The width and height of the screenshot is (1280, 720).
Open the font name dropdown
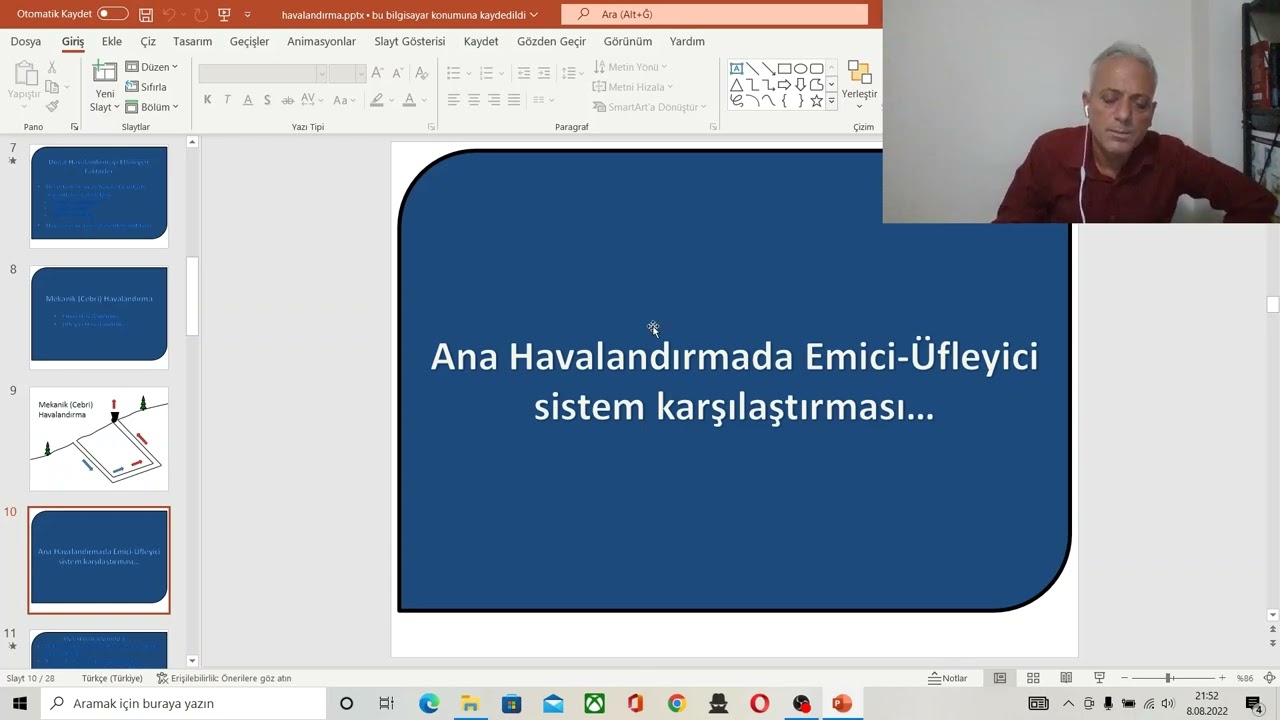click(321, 73)
